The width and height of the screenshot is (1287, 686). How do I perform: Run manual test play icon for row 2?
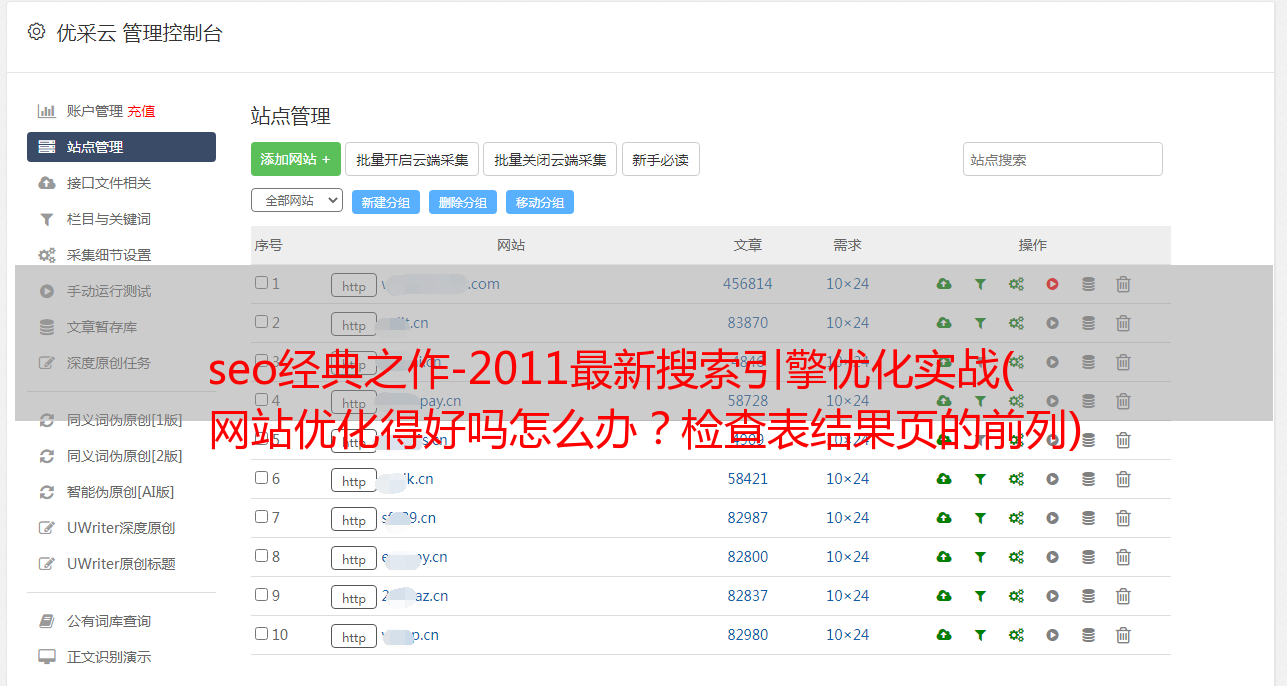click(x=1052, y=323)
